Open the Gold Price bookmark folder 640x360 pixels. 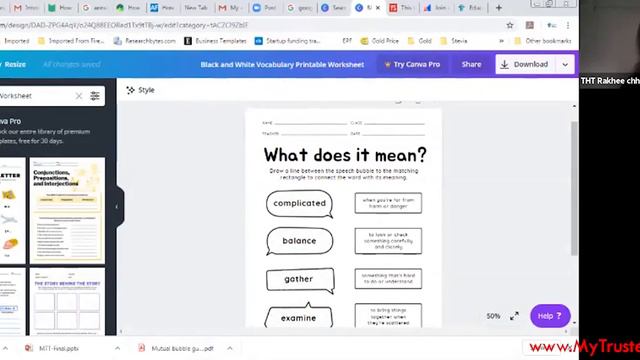pyautogui.click(x=380, y=41)
